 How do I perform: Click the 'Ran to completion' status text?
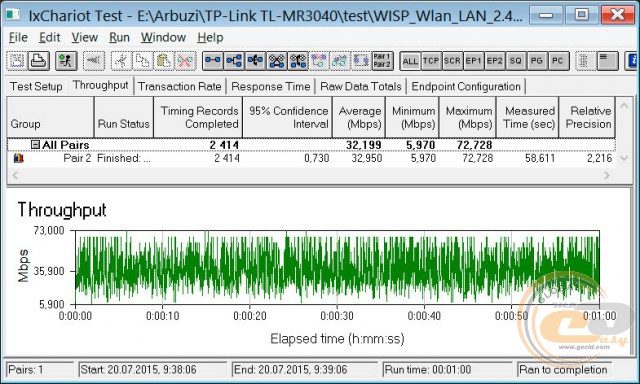[563, 370]
